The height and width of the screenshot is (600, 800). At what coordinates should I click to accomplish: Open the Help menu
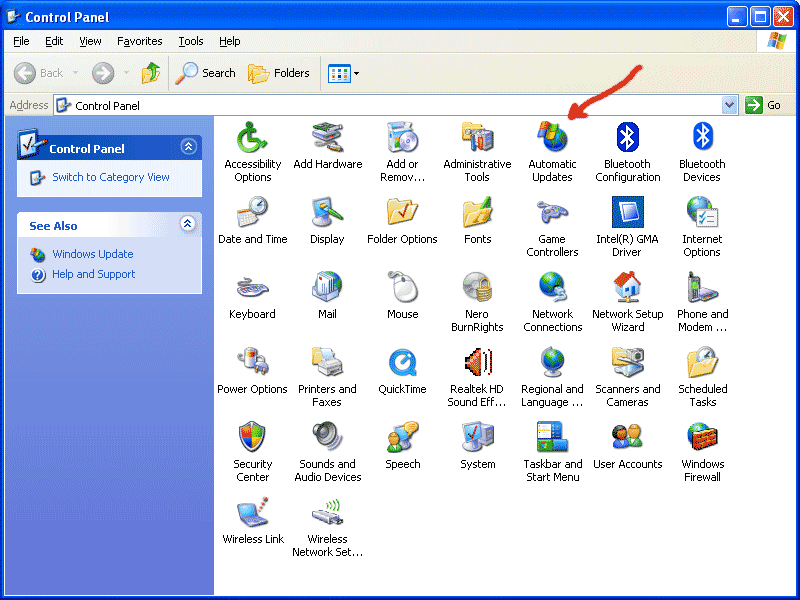pos(230,41)
